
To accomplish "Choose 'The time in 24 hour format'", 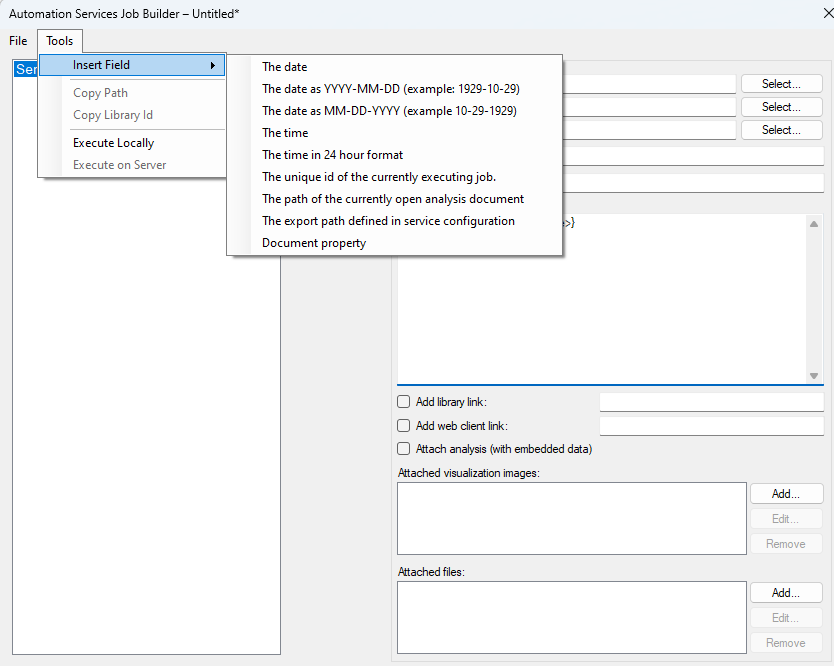I will point(332,155).
